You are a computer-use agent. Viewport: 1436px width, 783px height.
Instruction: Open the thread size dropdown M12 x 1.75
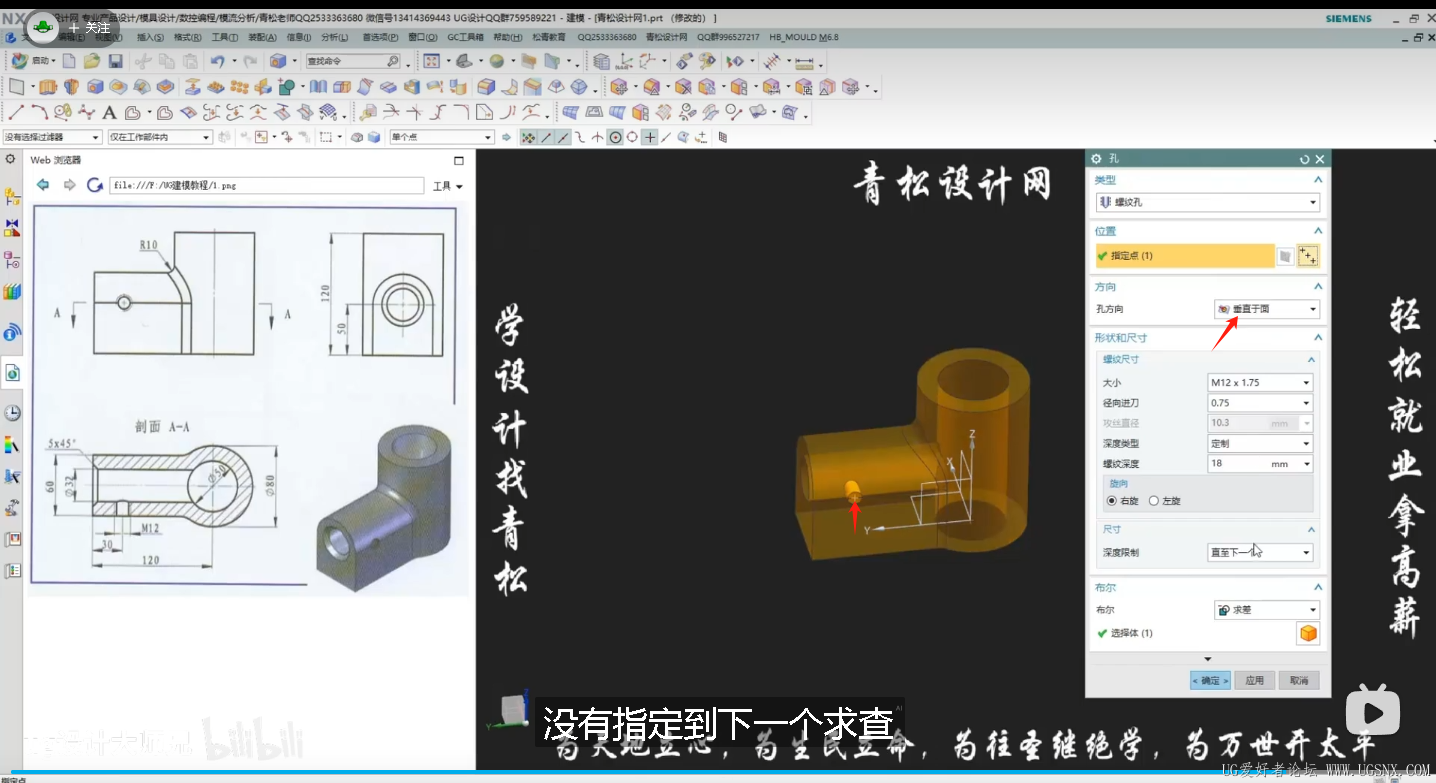point(1260,382)
